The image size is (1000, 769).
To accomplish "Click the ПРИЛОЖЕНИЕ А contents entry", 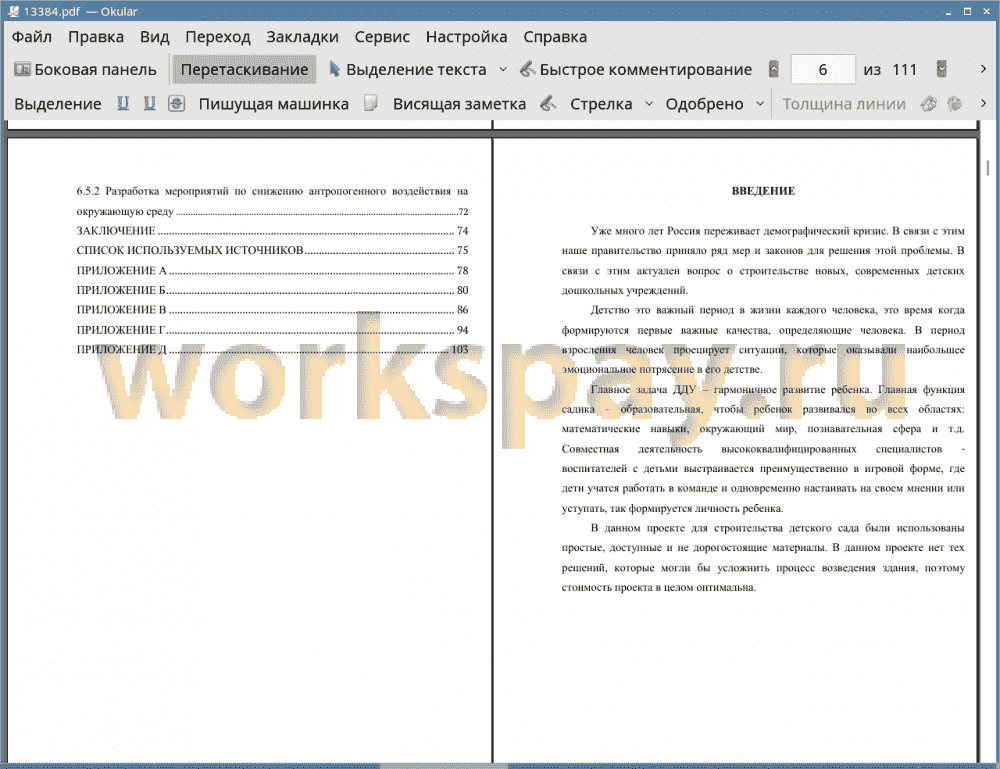I will tap(272, 270).
